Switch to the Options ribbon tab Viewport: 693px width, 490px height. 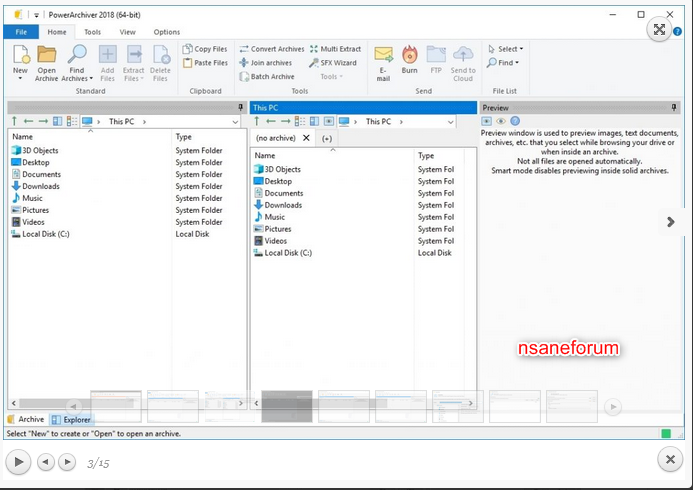(x=167, y=32)
